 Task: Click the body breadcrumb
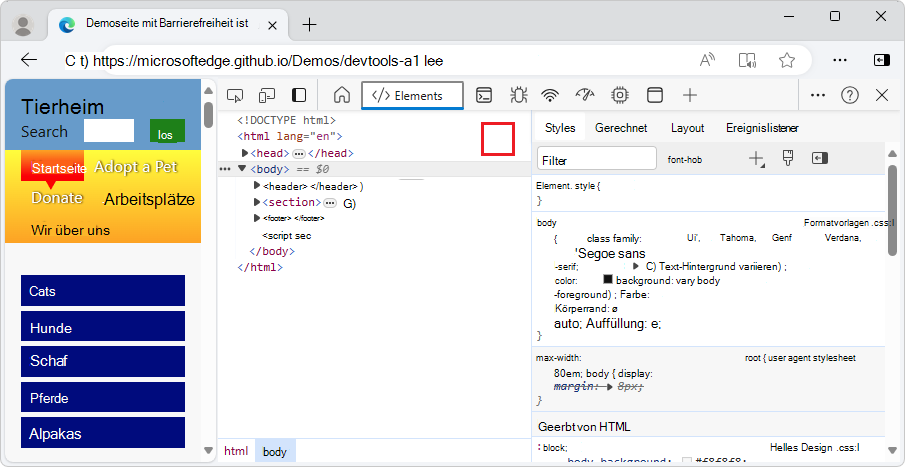pyautogui.click(x=275, y=451)
